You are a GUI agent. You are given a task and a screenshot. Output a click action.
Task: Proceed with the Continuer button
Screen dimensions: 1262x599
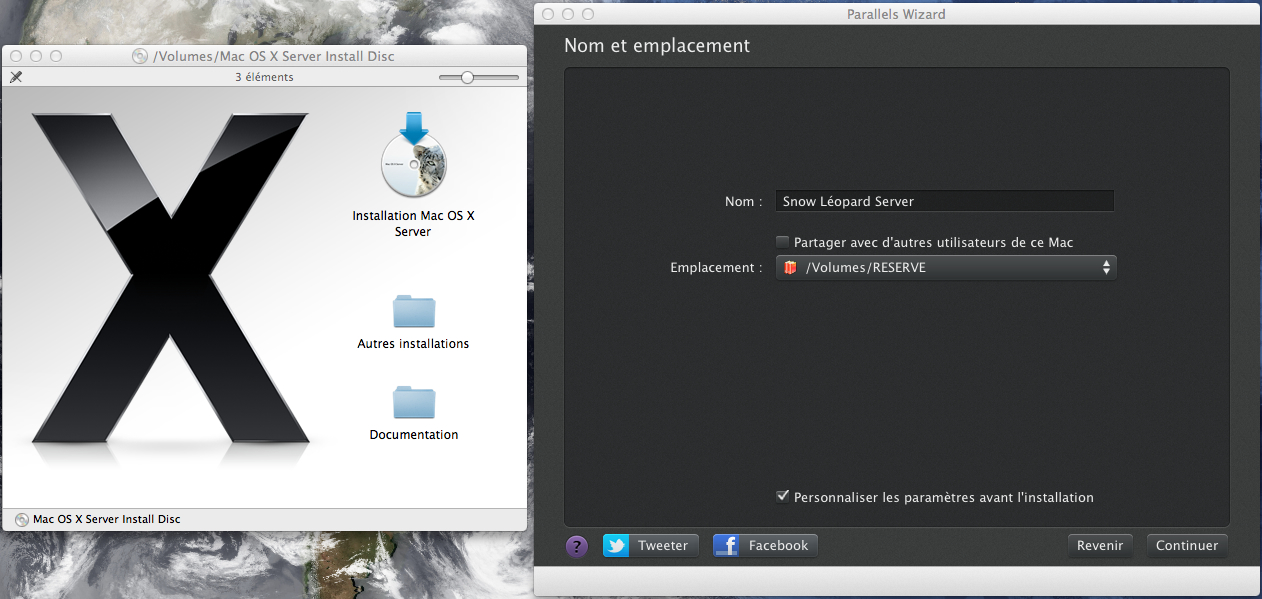(x=1187, y=546)
